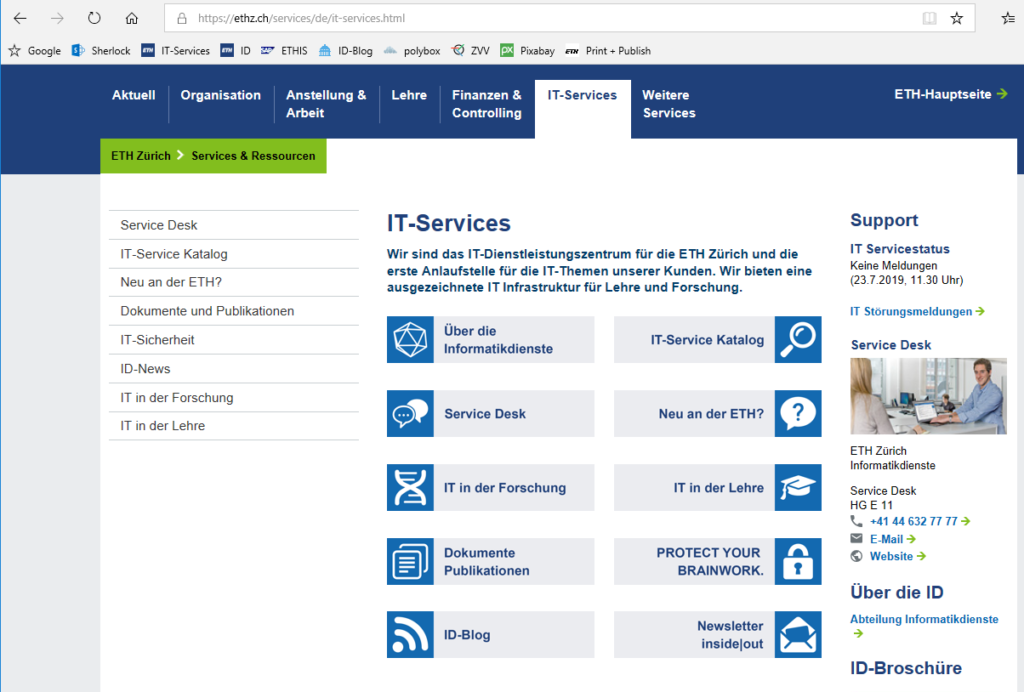Reload the page with the refresh icon
1024x692 pixels.
(x=94, y=18)
